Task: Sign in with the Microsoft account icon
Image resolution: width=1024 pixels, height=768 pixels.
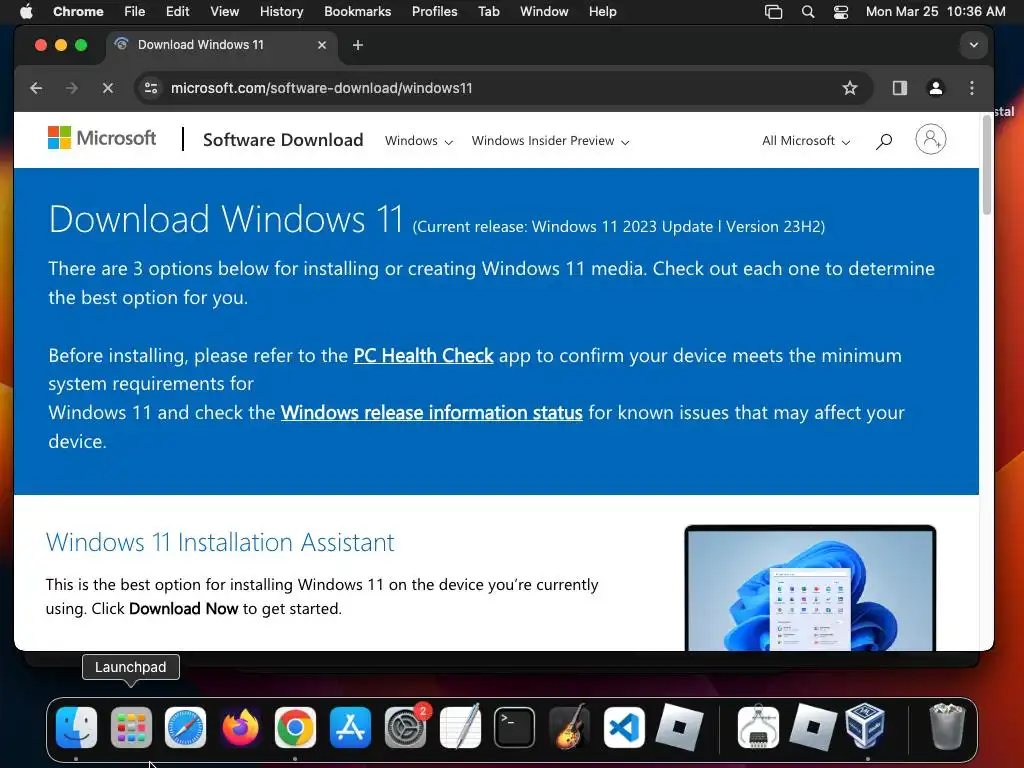Action: pyautogui.click(x=931, y=140)
